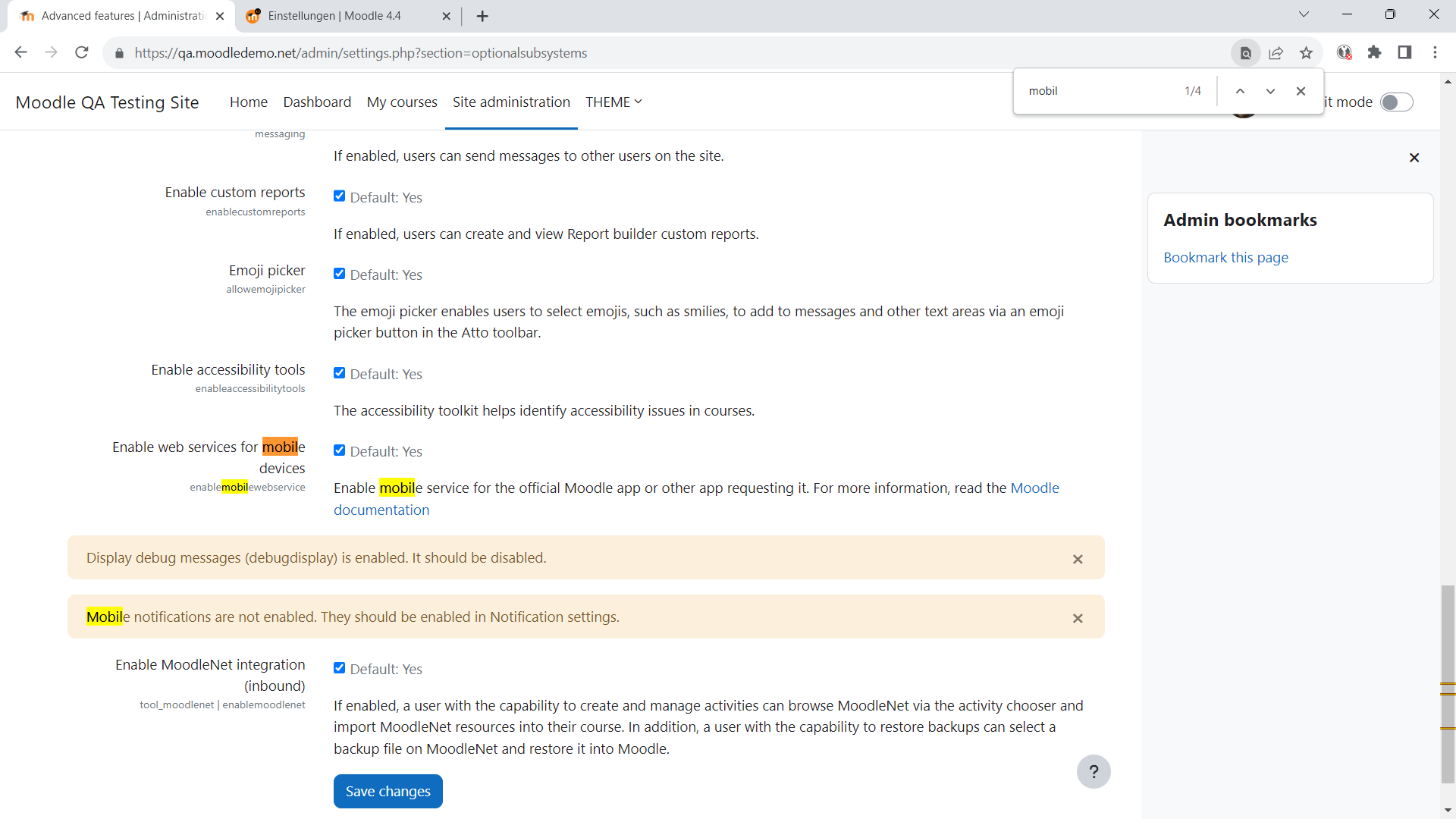Viewport: 1456px width, 819px height.
Task: Open the Extensions puzzle icon
Action: click(x=1374, y=52)
